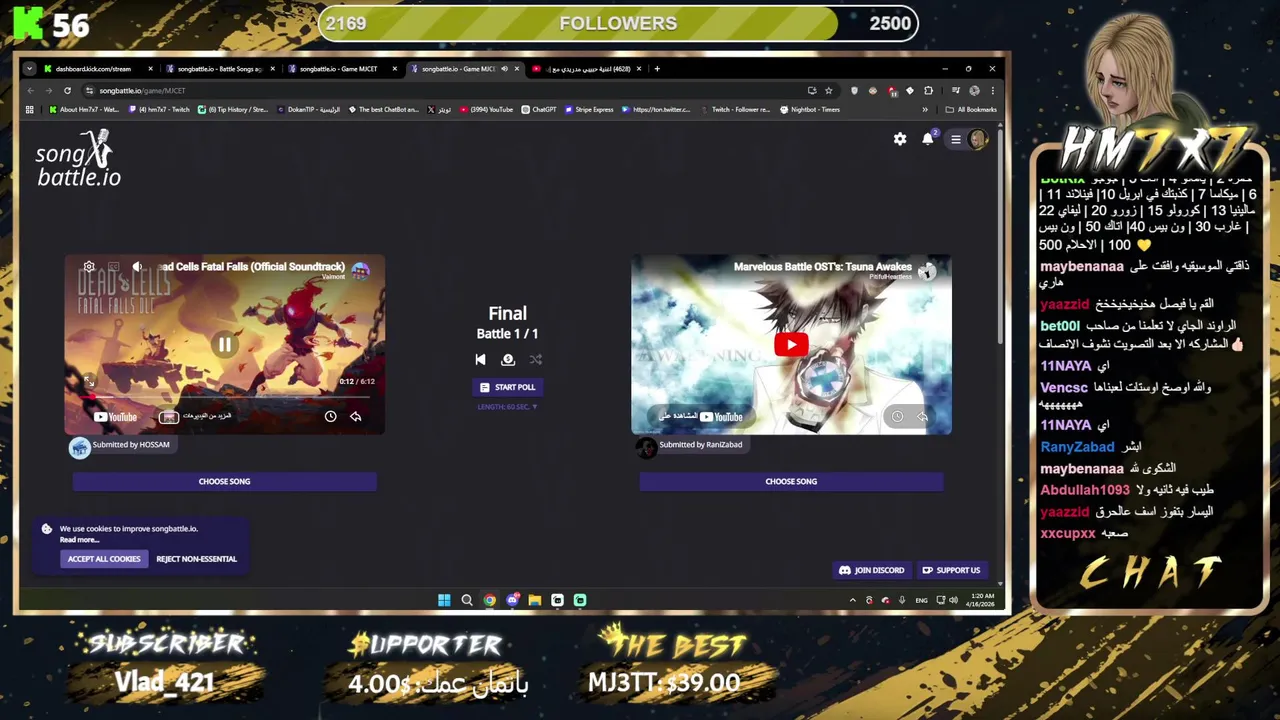
Task: Open Chrome extensions puzzle icon
Action: click(929, 90)
